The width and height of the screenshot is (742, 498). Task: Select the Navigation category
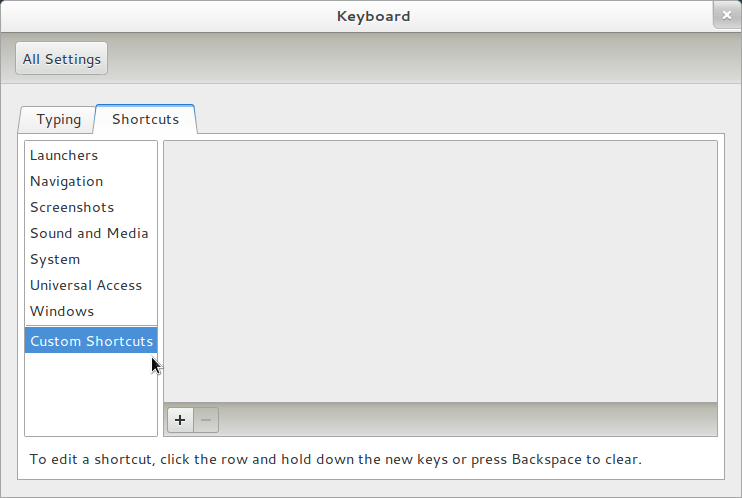(x=66, y=181)
